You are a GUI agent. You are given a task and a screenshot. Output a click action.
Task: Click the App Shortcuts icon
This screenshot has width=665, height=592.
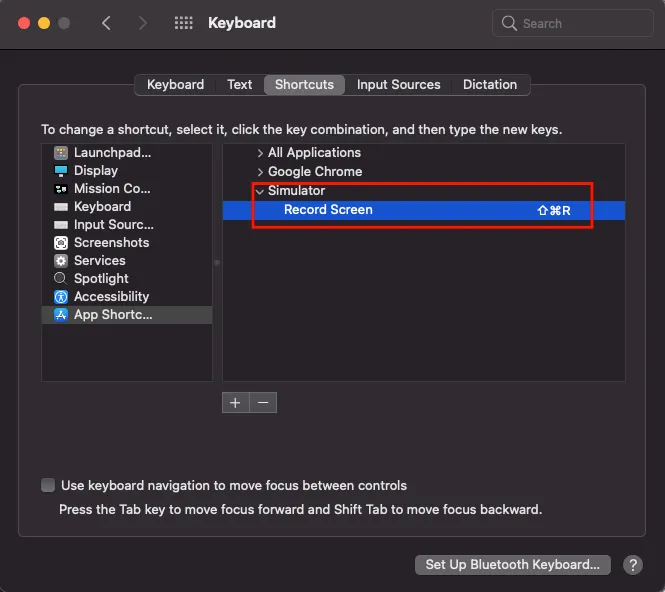click(x=61, y=315)
